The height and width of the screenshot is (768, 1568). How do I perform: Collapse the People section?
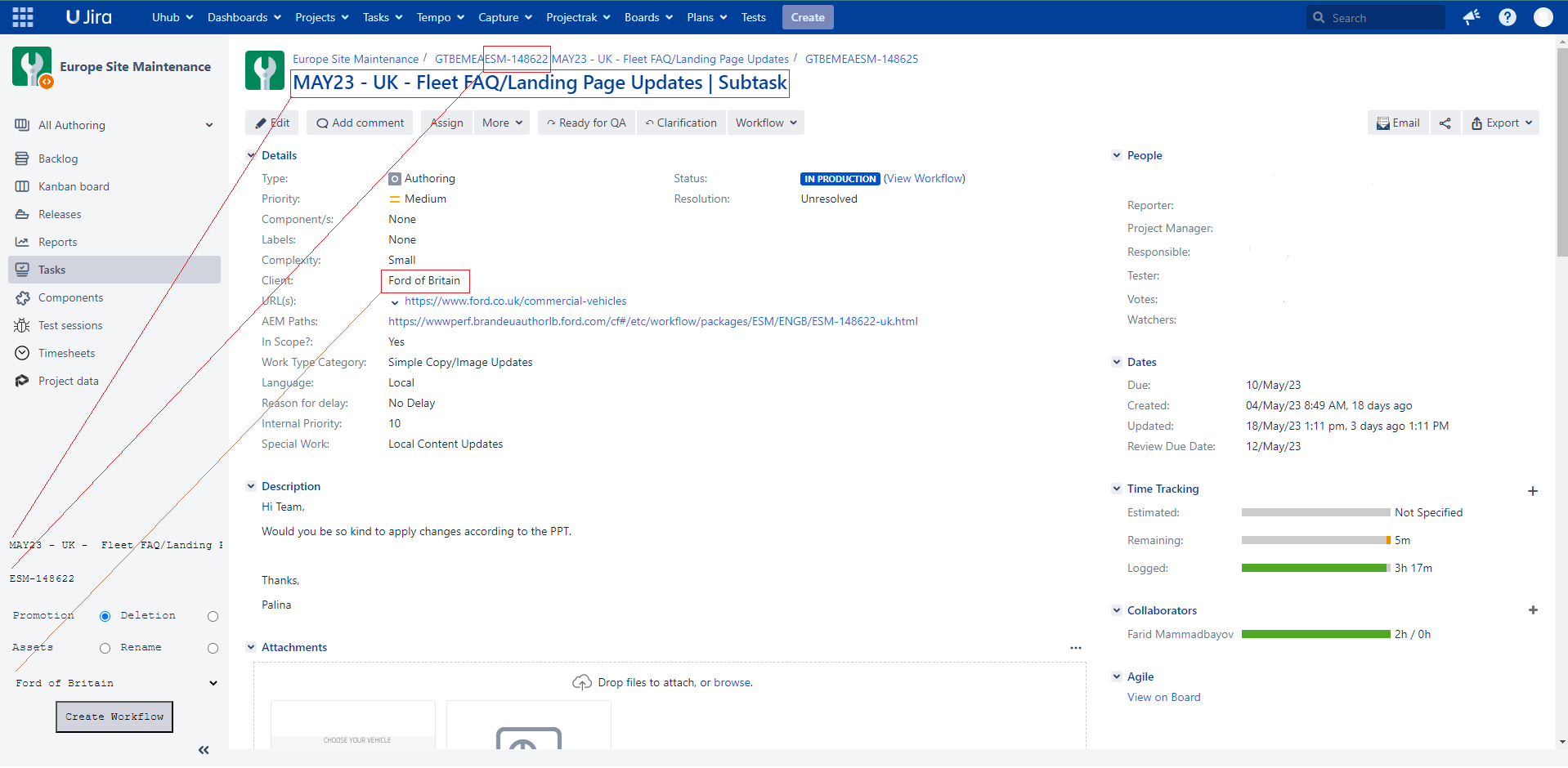pos(1117,155)
